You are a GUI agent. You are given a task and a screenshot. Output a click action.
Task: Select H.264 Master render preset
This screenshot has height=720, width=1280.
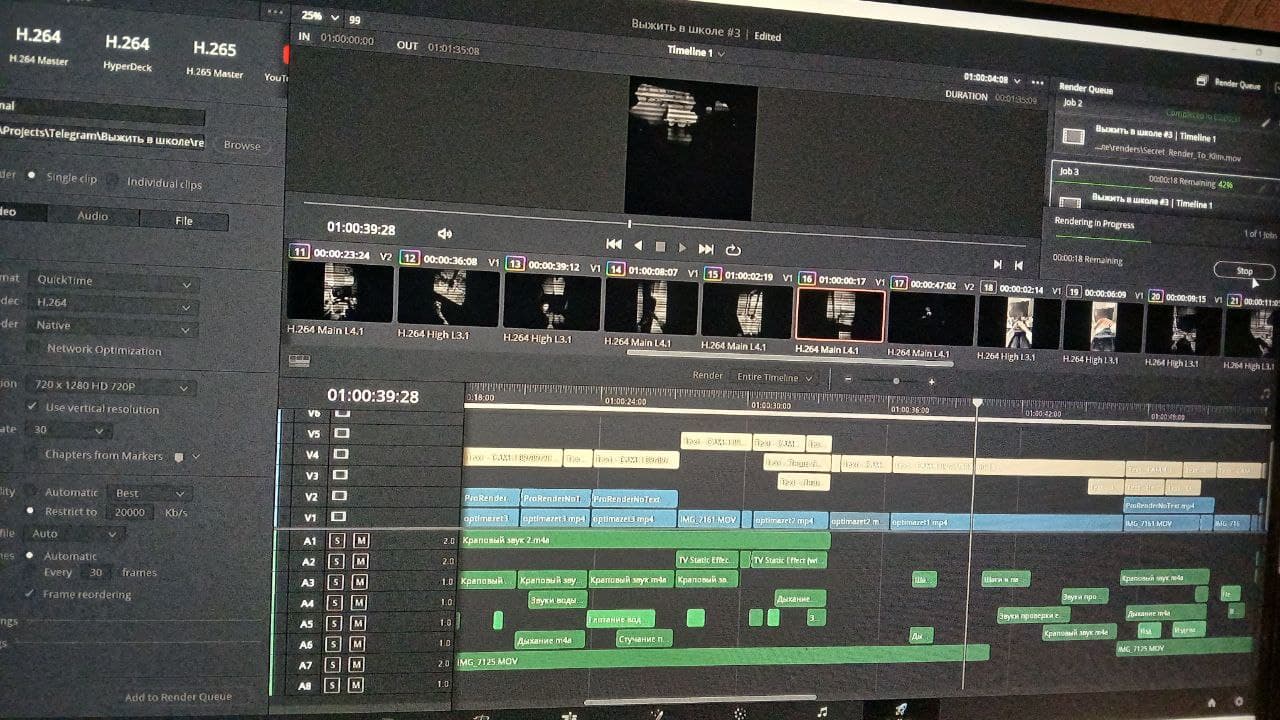pos(40,45)
